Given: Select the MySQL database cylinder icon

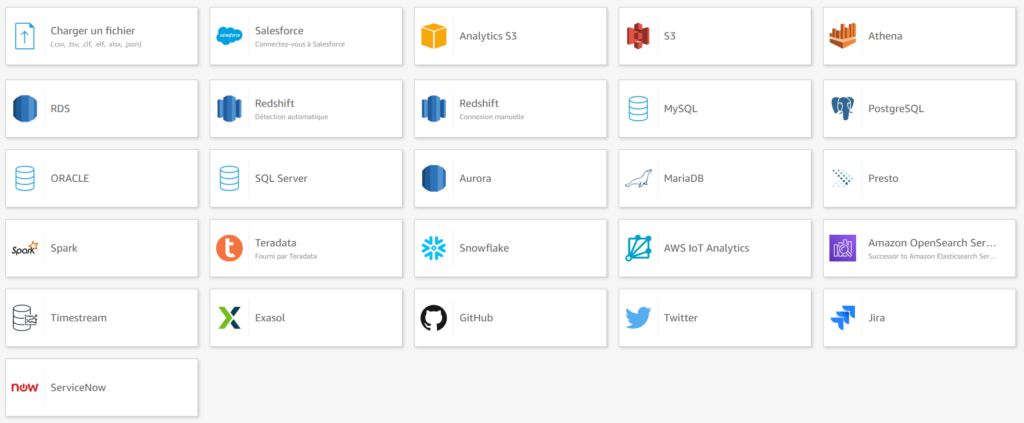Looking at the screenshot, I should pos(638,108).
